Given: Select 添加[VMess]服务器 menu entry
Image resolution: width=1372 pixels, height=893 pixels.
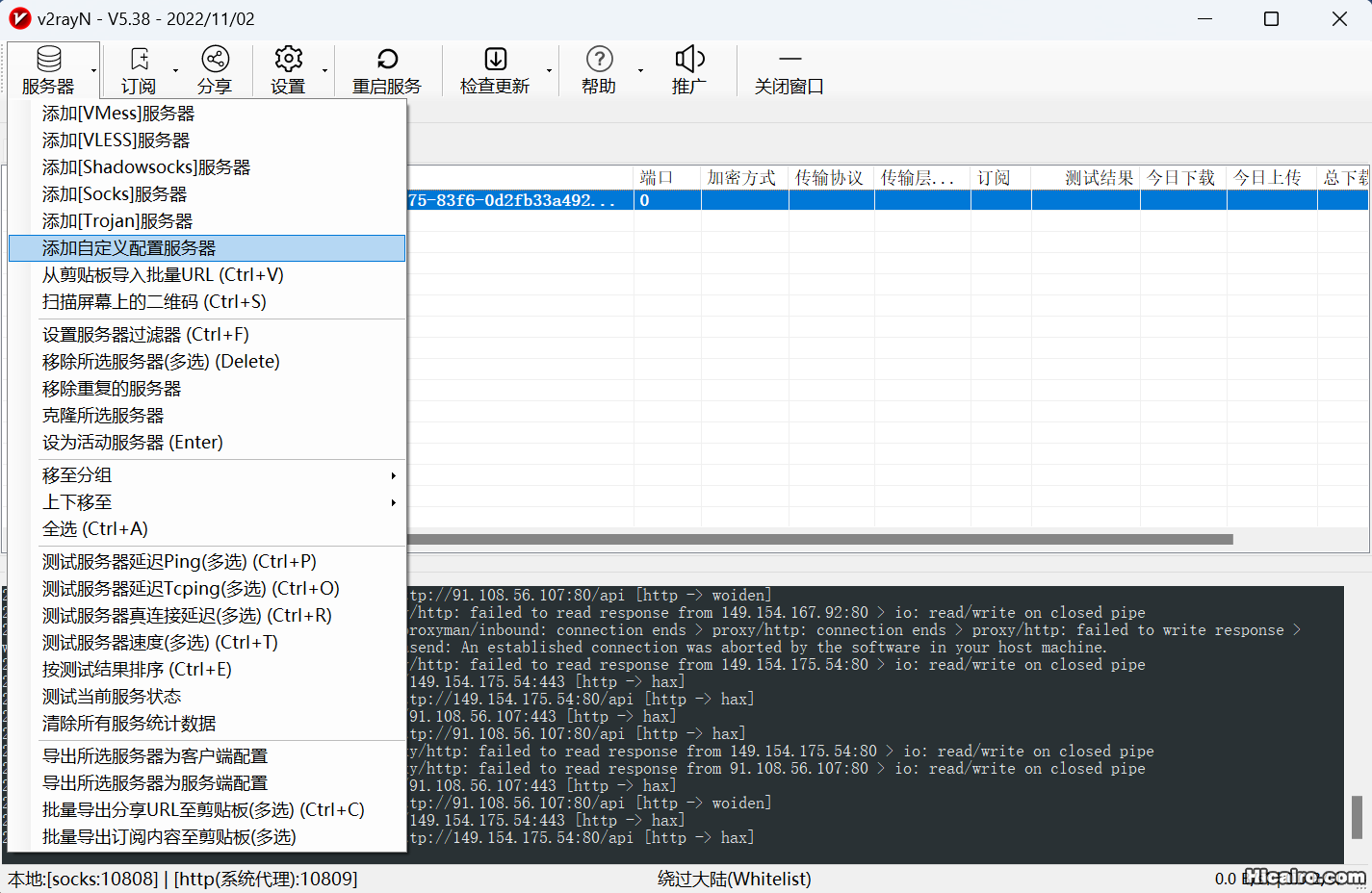Looking at the screenshot, I should (x=207, y=114).
